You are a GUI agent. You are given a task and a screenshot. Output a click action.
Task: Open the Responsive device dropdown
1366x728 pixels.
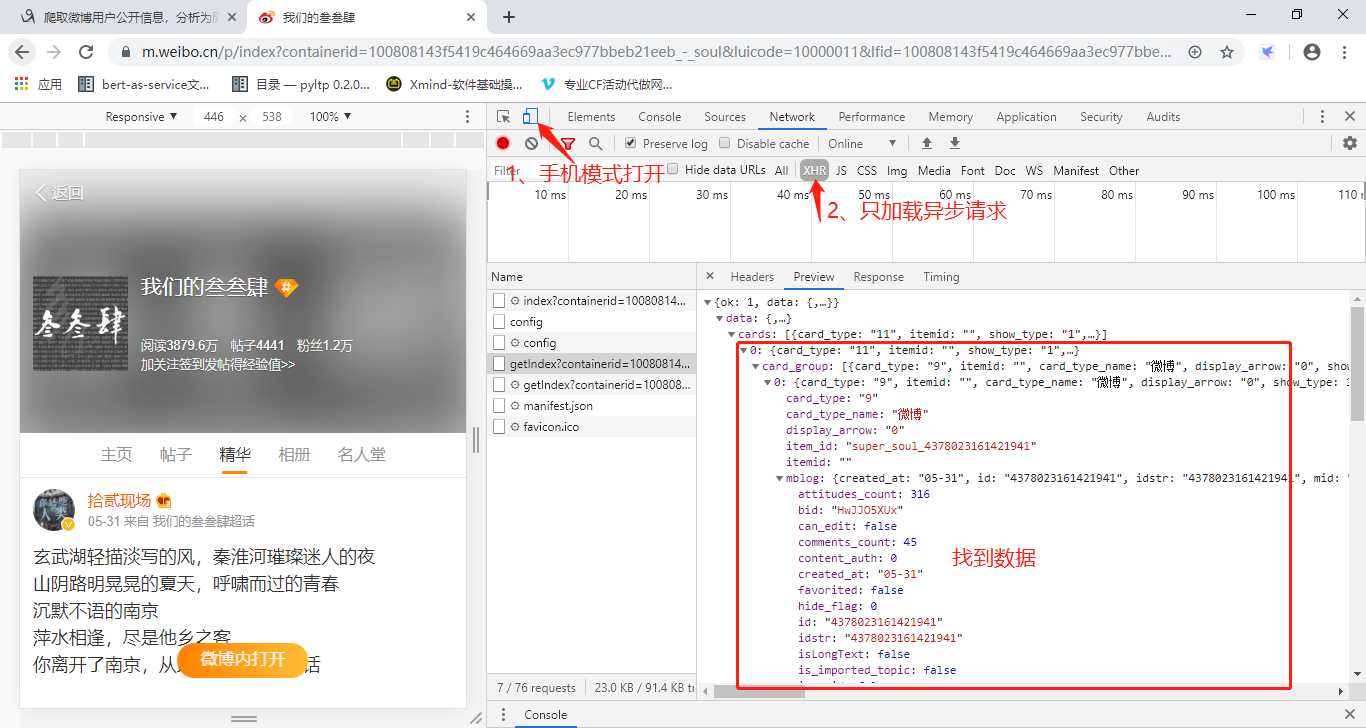point(141,117)
